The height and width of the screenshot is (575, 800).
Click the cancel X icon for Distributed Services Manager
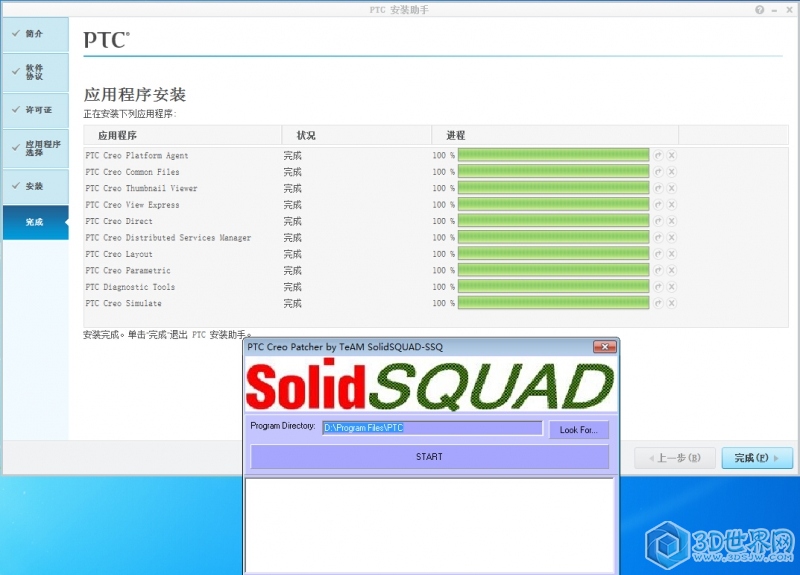pos(671,237)
